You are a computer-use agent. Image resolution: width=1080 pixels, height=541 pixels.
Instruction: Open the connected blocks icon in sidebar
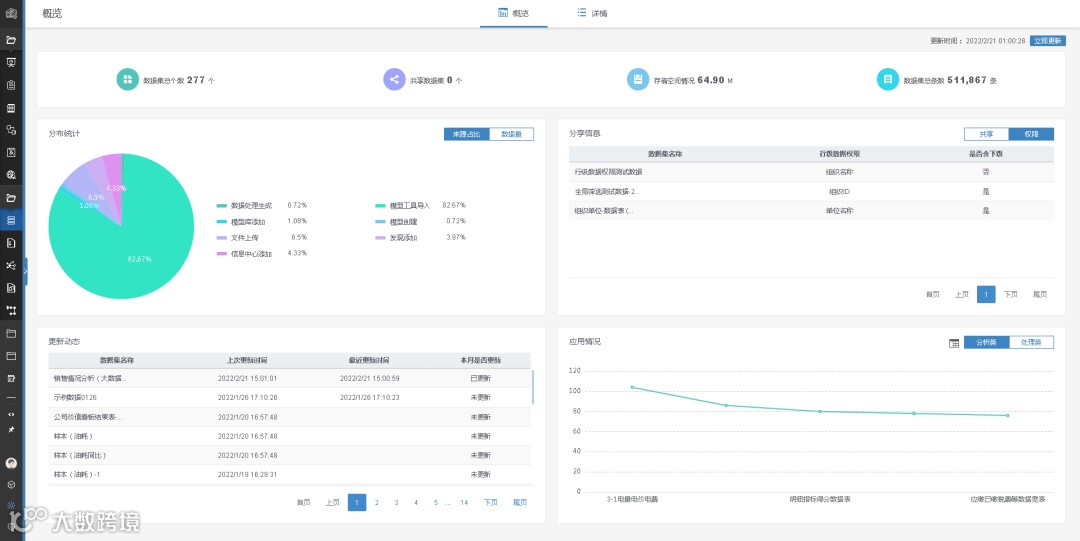[x=11, y=130]
